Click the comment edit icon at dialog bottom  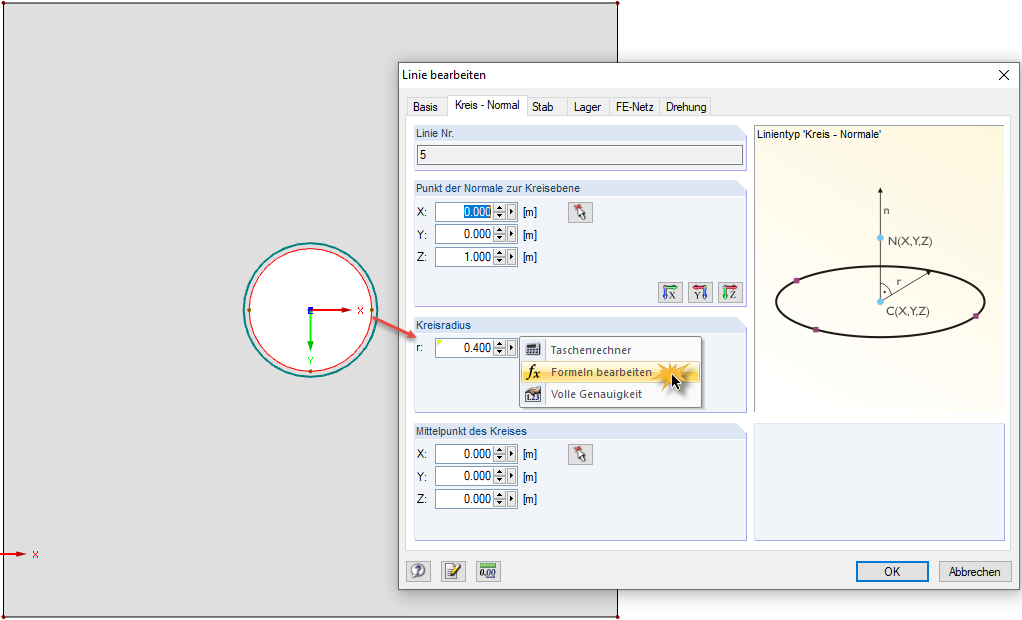pyautogui.click(x=451, y=570)
